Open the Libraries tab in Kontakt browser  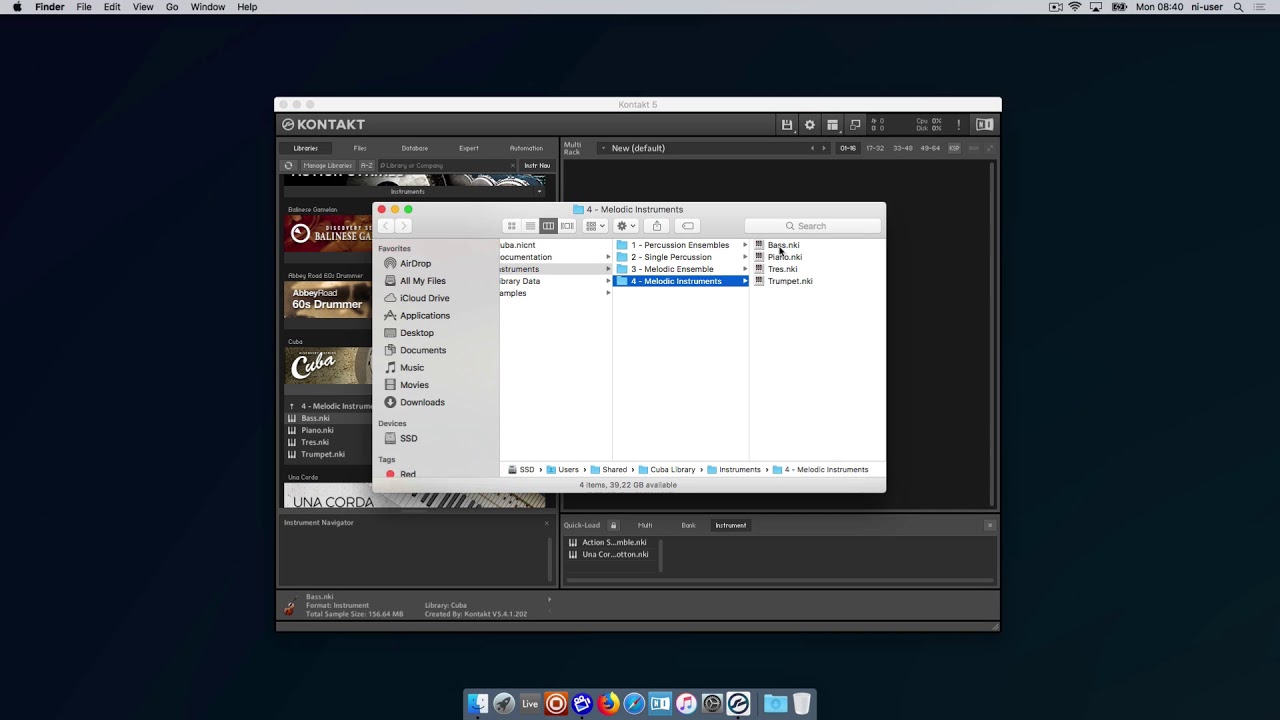[306, 148]
